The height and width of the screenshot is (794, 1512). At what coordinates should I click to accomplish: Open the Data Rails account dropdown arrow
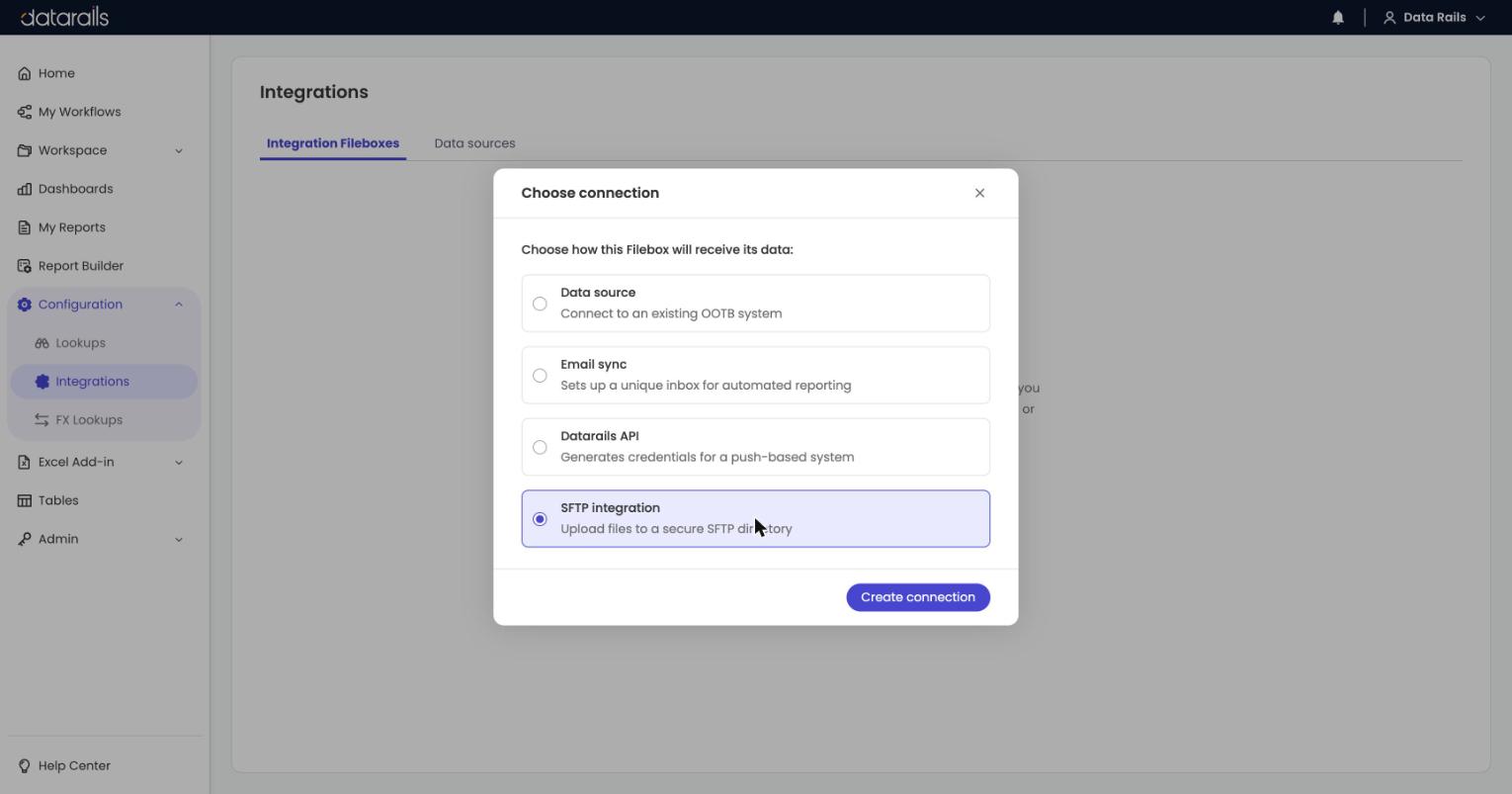pos(1480,18)
